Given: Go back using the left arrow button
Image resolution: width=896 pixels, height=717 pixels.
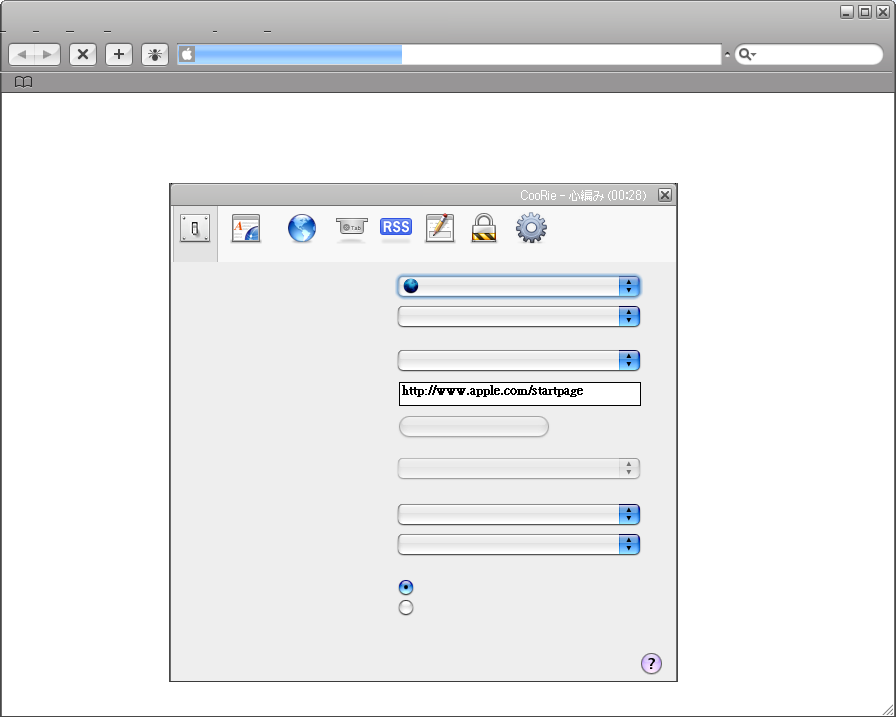Looking at the screenshot, I should (x=22, y=55).
